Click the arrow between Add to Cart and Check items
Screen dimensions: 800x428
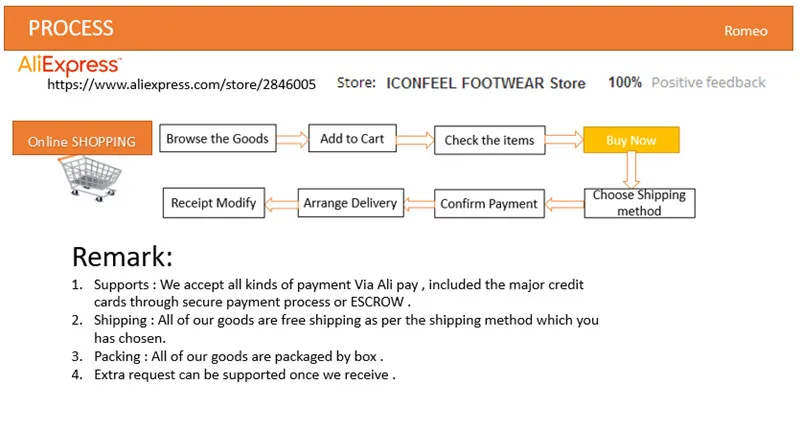coord(415,139)
